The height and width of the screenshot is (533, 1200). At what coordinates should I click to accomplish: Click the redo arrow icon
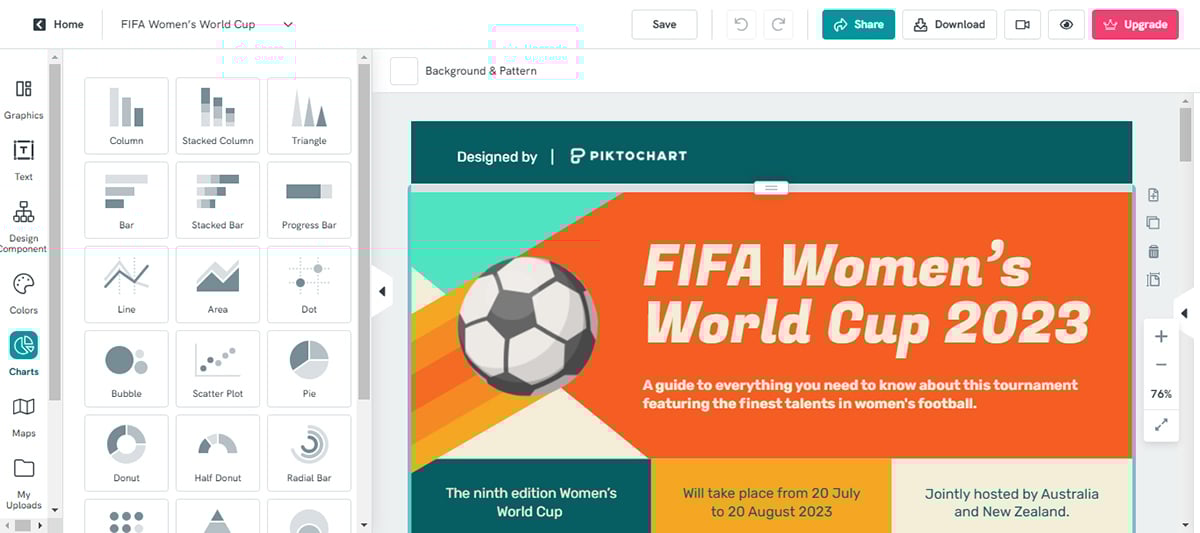tap(777, 25)
